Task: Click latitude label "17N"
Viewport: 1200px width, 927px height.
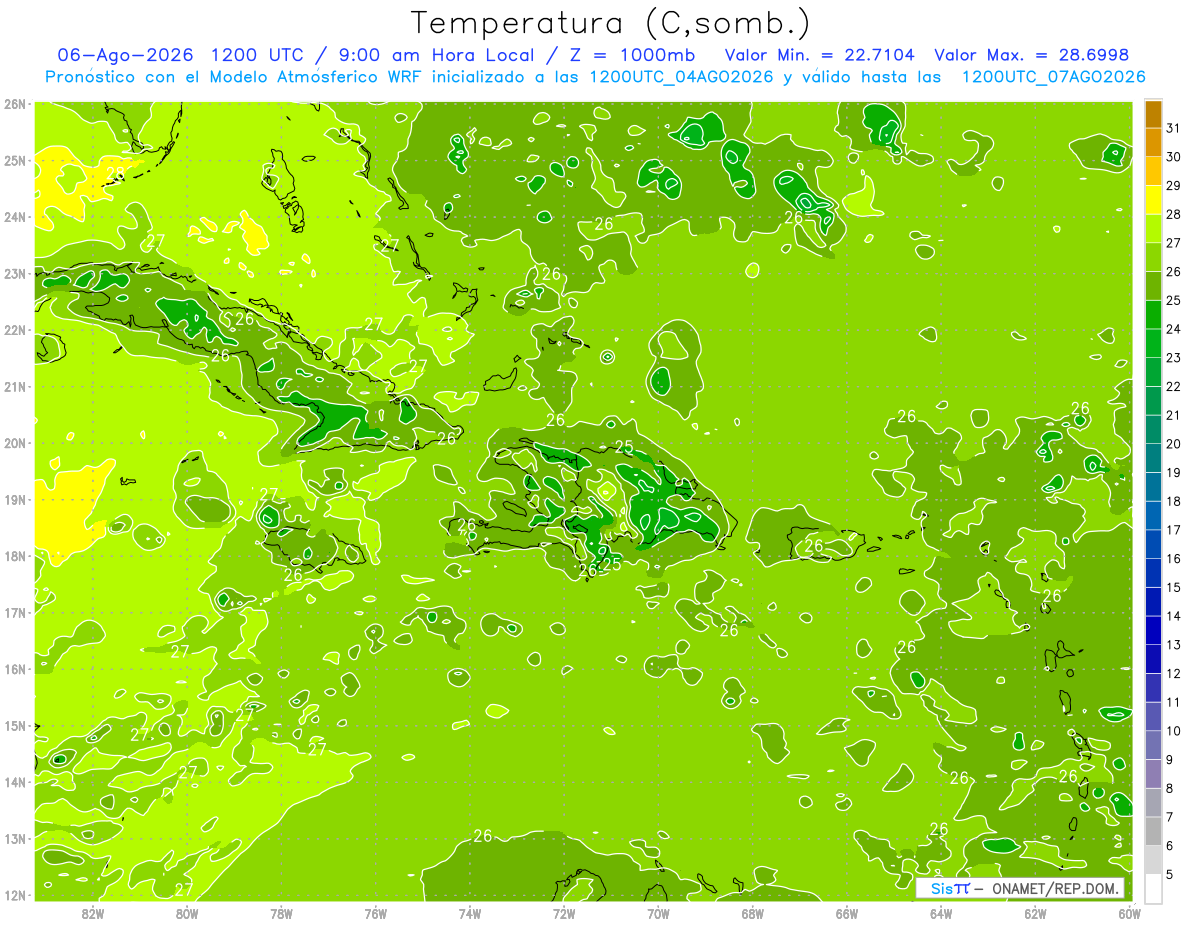Action: pyautogui.click(x=15, y=612)
